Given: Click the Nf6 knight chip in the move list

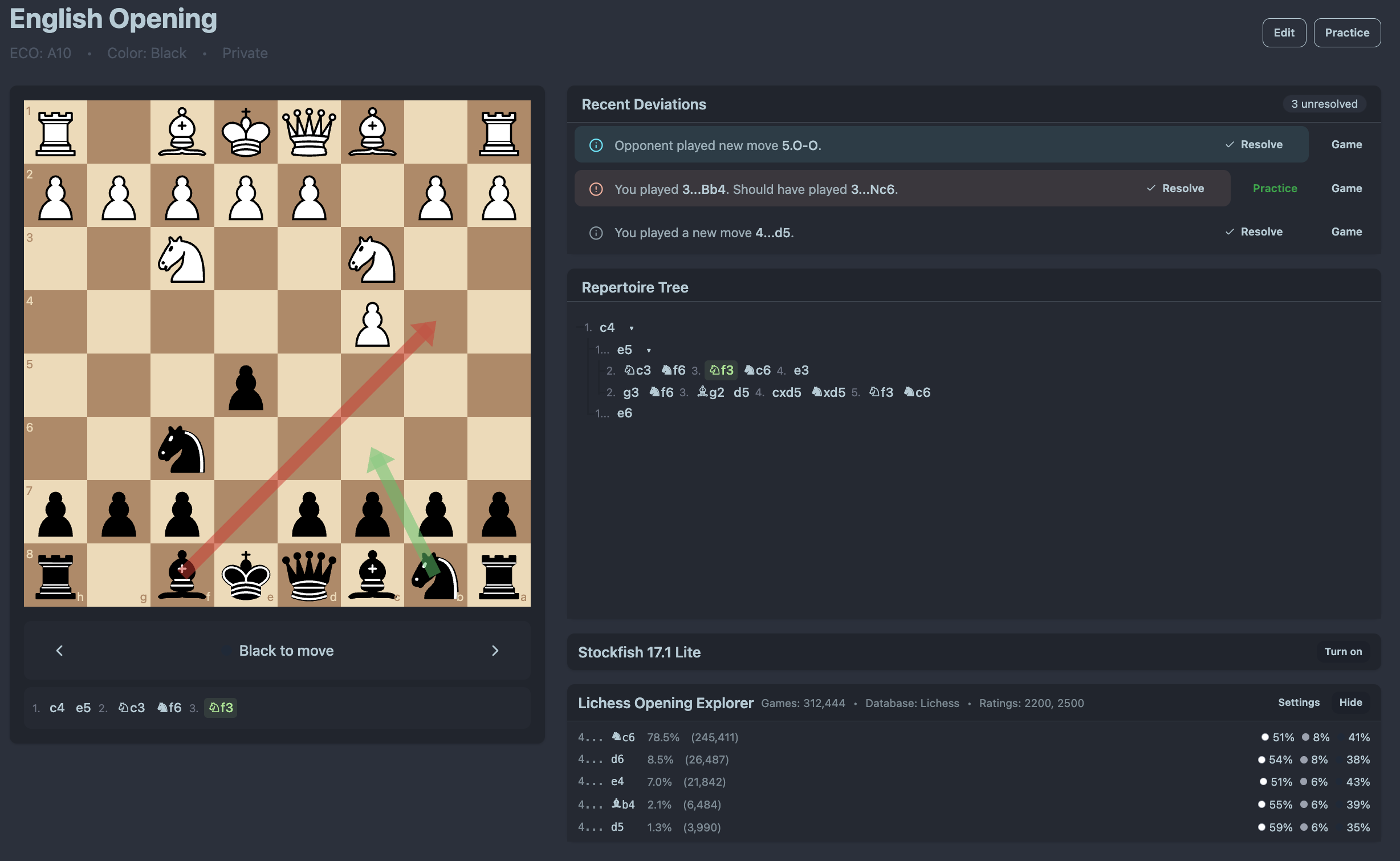Looking at the screenshot, I should pos(169,707).
